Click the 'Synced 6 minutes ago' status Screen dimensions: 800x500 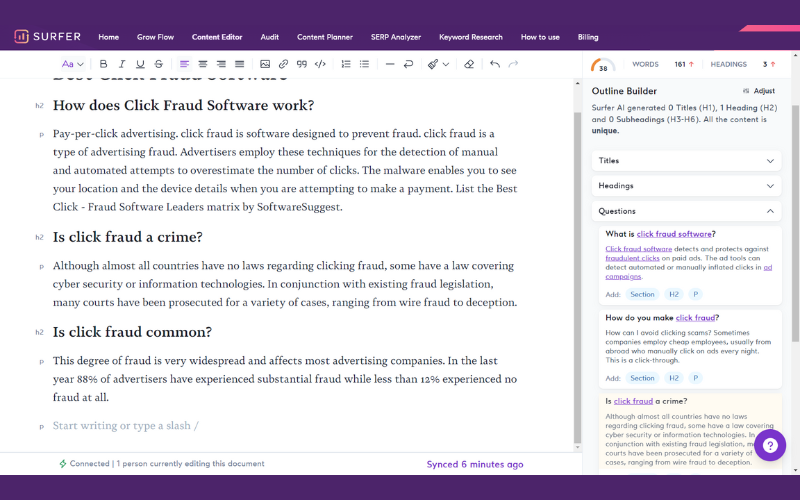pyautogui.click(x=474, y=464)
